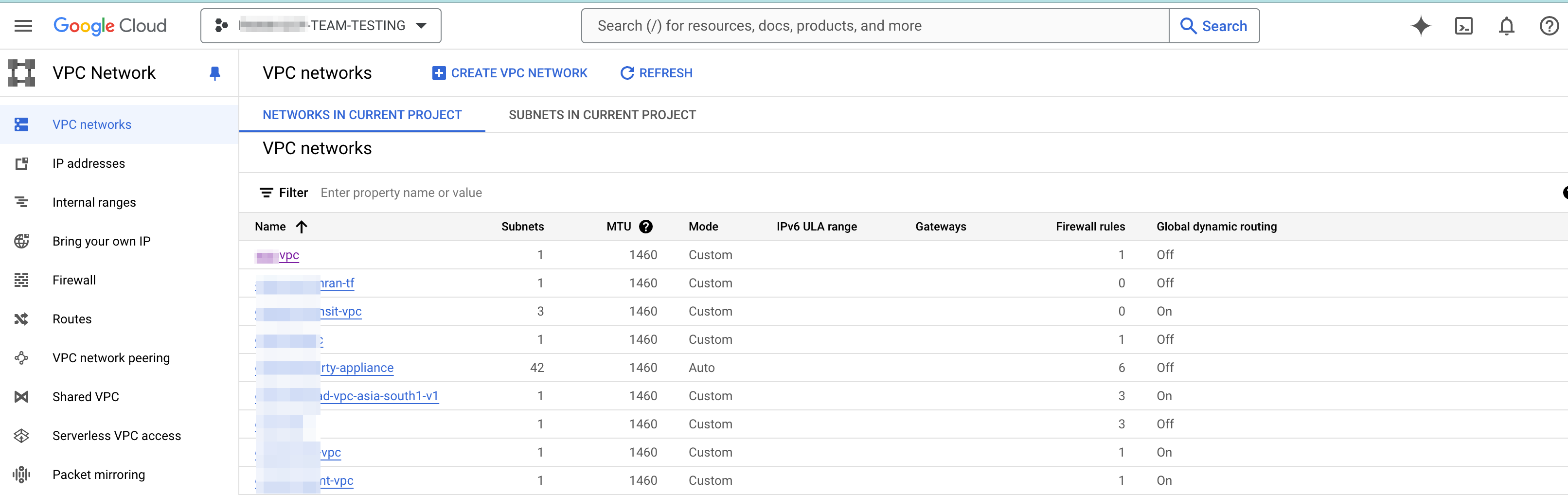Go to VPC network peering page
Image resolution: width=1568 pixels, height=495 pixels.
point(111,358)
